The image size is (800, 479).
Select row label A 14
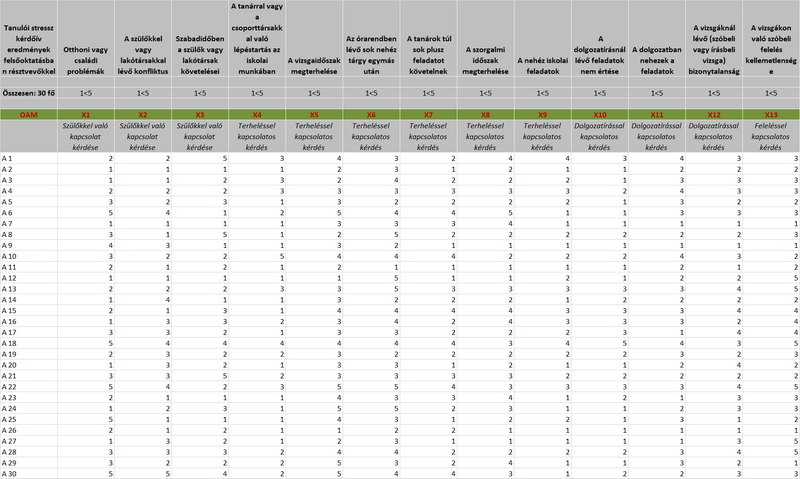click(x=29, y=299)
